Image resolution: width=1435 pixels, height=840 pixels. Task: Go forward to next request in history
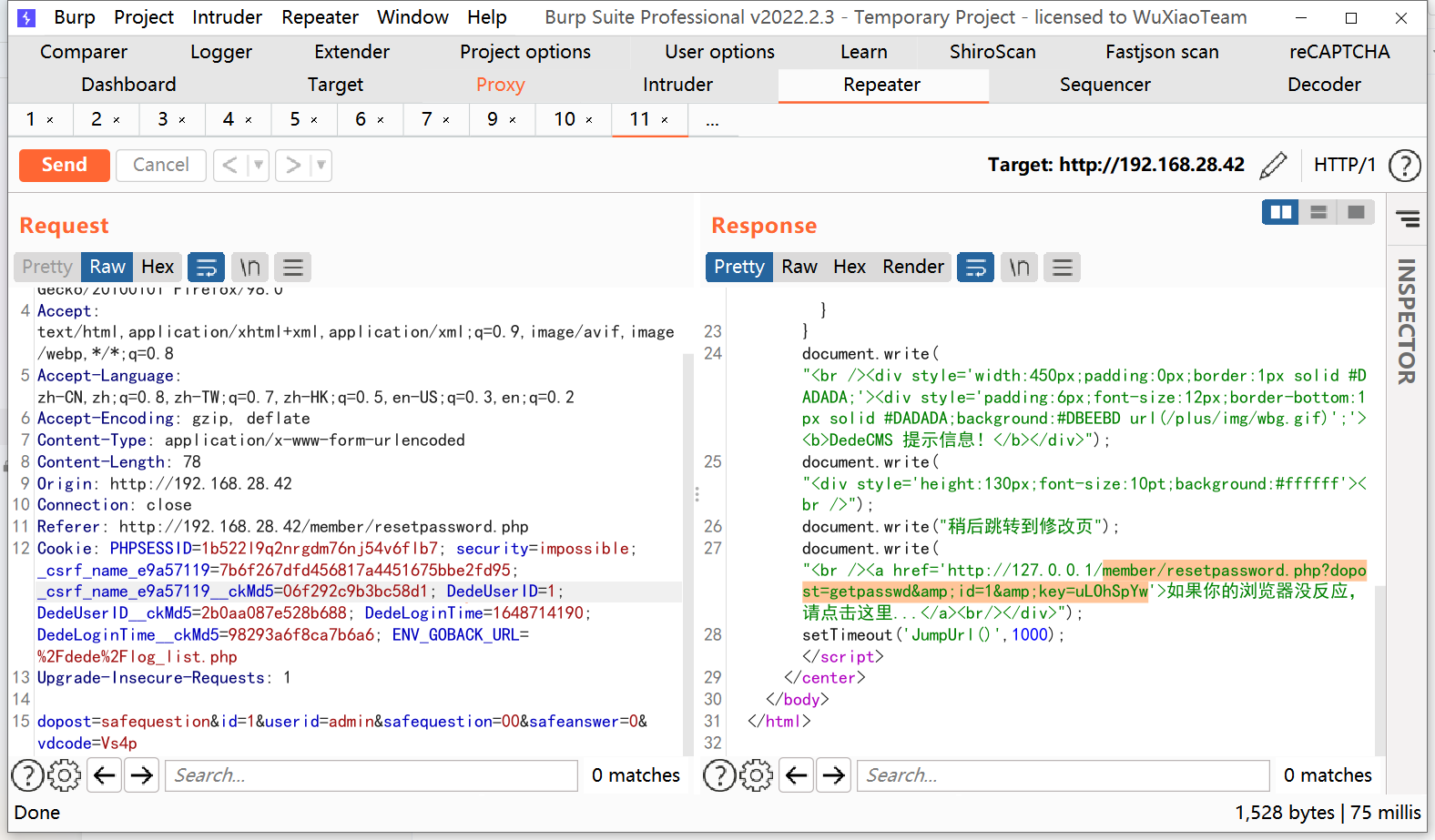[x=293, y=166]
